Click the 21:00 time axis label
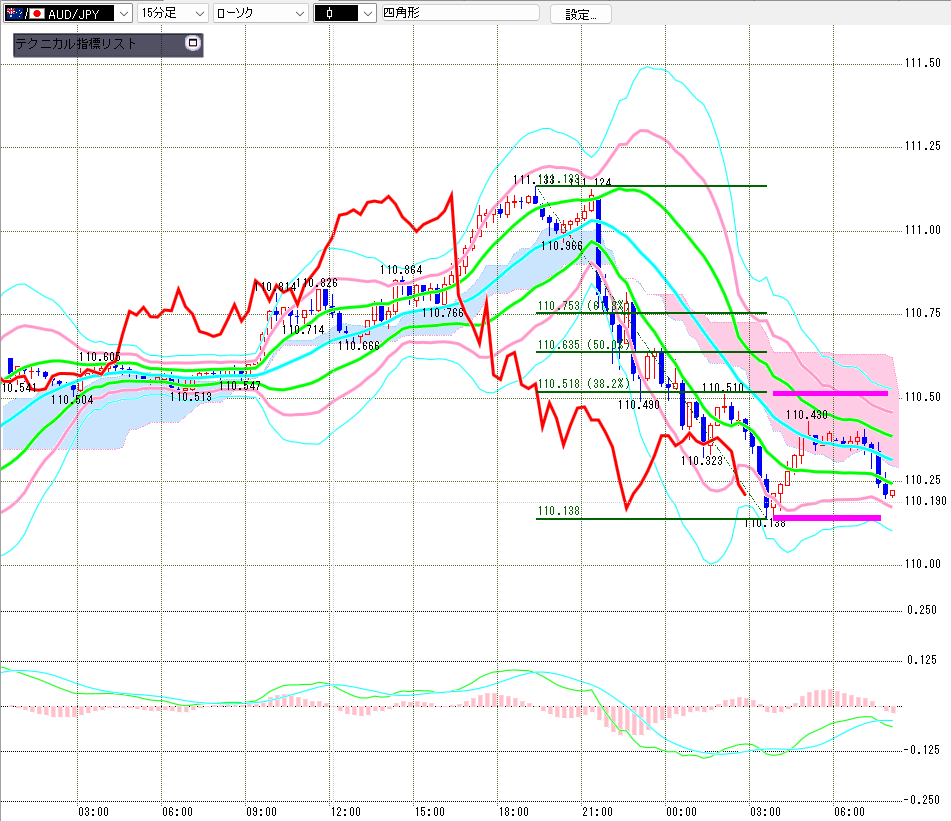This screenshot has height=821, width=951. pyautogui.click(x=597, y=812)
